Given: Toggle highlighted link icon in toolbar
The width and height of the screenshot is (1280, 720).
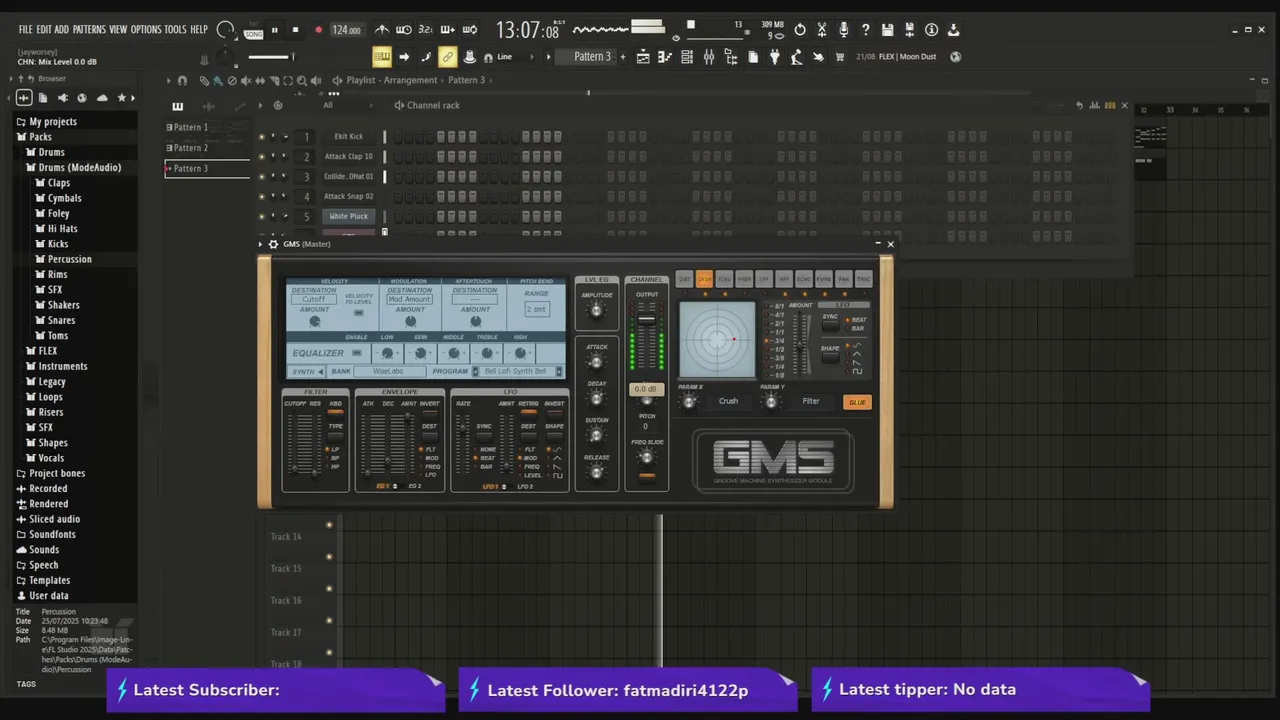Looking at the screenshot, I should [447, 57].
